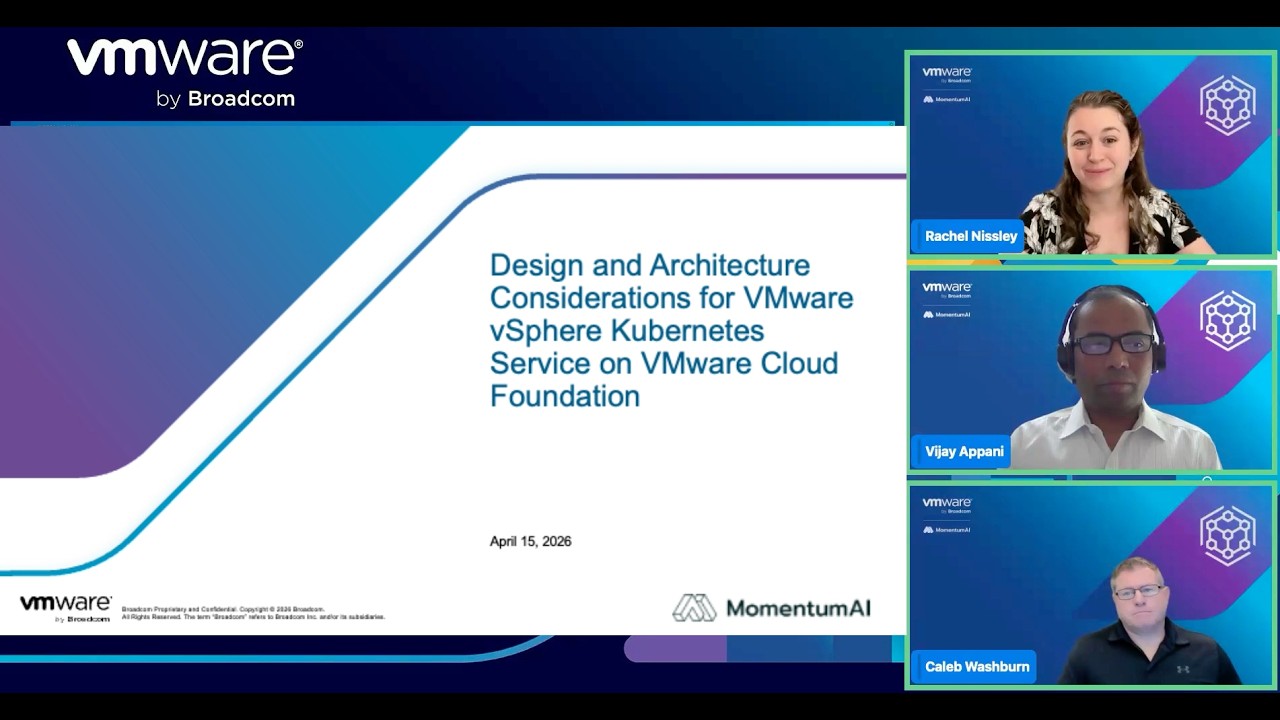
Task: Click the Broadcom copyright notice in the footer
Action: pos(253,613)
